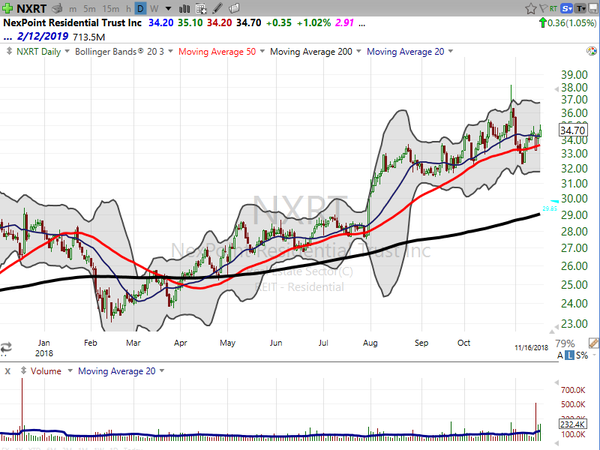The height and width of the screenshot is (450, 600).
Task: Click the green plus add-symbol icon
Action: point(7,8)
